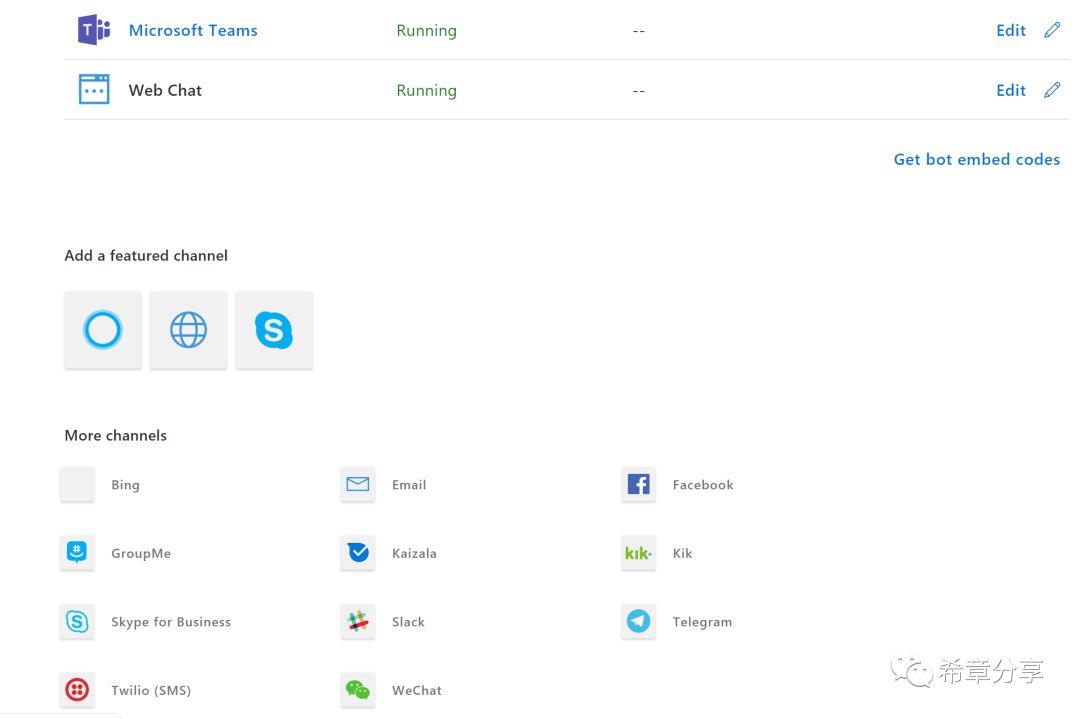This screenshot has width=1080, height=719.
Task: Select the Web Chat channel name
Action: 165,90
